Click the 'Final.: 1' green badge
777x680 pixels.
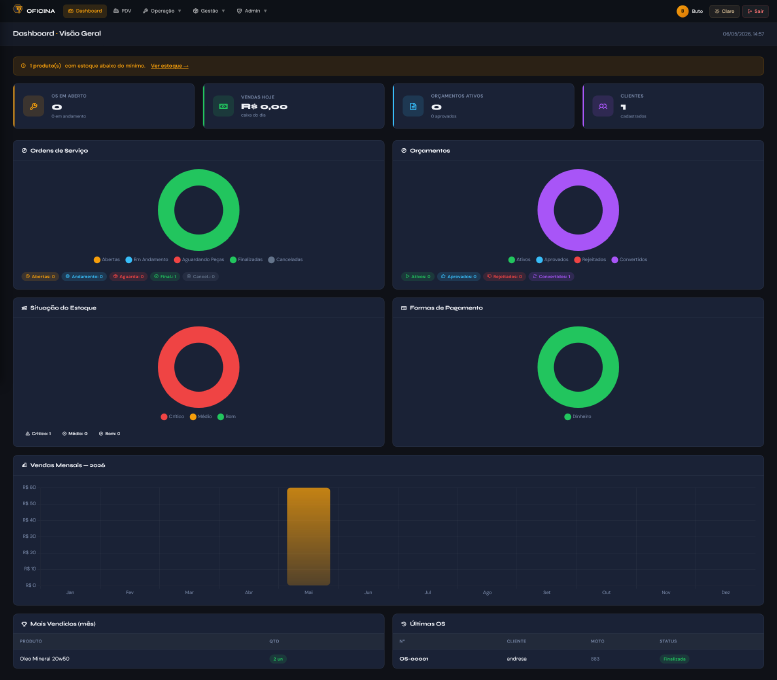(x=165, y=277)
